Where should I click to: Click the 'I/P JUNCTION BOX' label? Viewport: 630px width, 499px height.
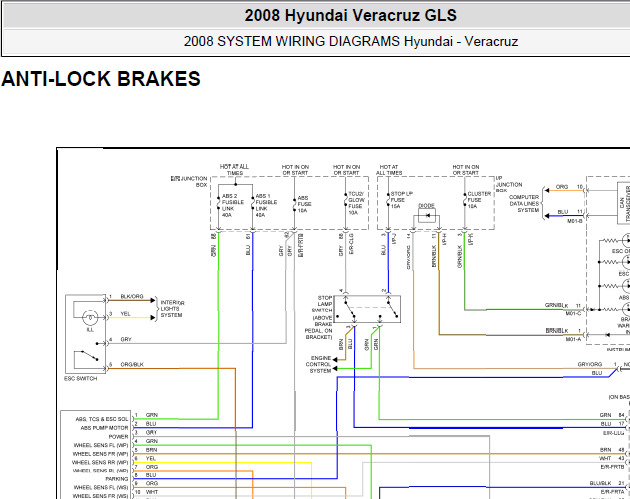pyautogui.click(x=509, y=184)
